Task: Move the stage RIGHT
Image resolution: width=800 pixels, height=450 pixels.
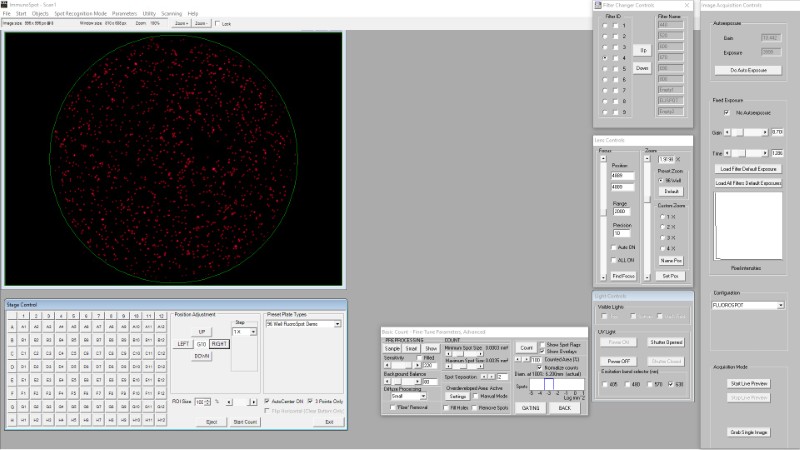Action: pyautogui.click(x=219, y=343)
